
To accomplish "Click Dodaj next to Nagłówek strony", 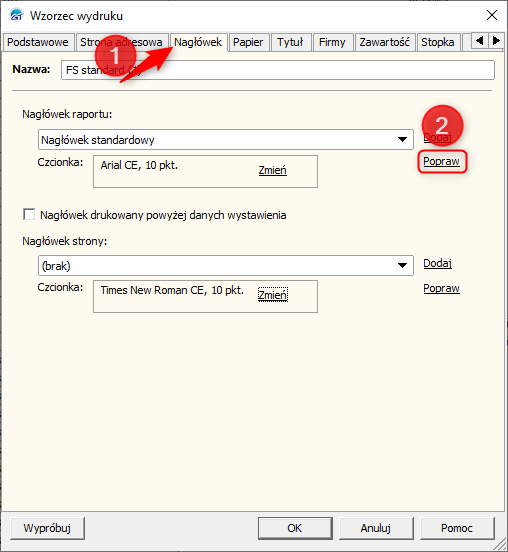I will pyautogui.click(x=438, y=263).
